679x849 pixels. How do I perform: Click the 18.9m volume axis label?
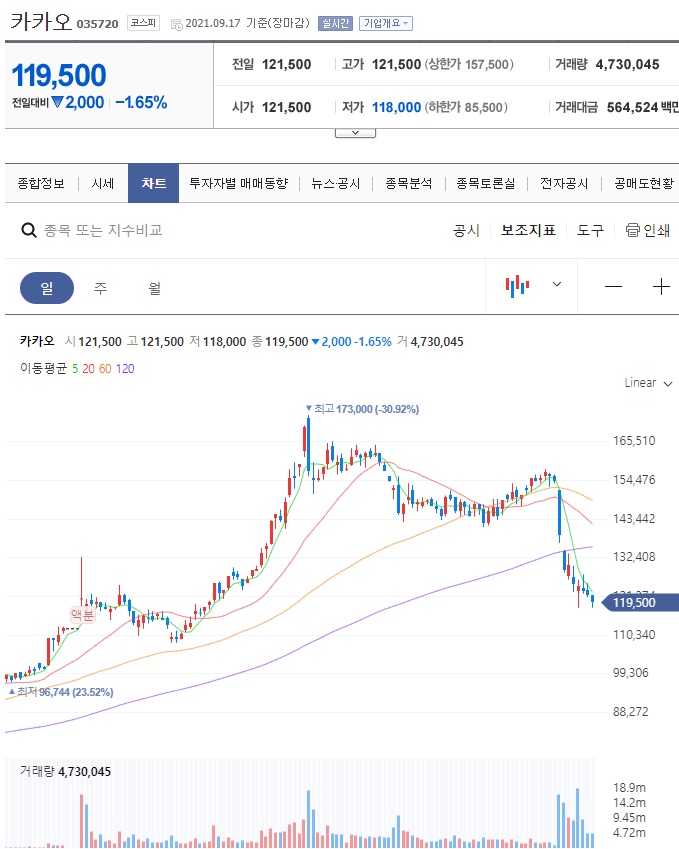click(629, 788)
